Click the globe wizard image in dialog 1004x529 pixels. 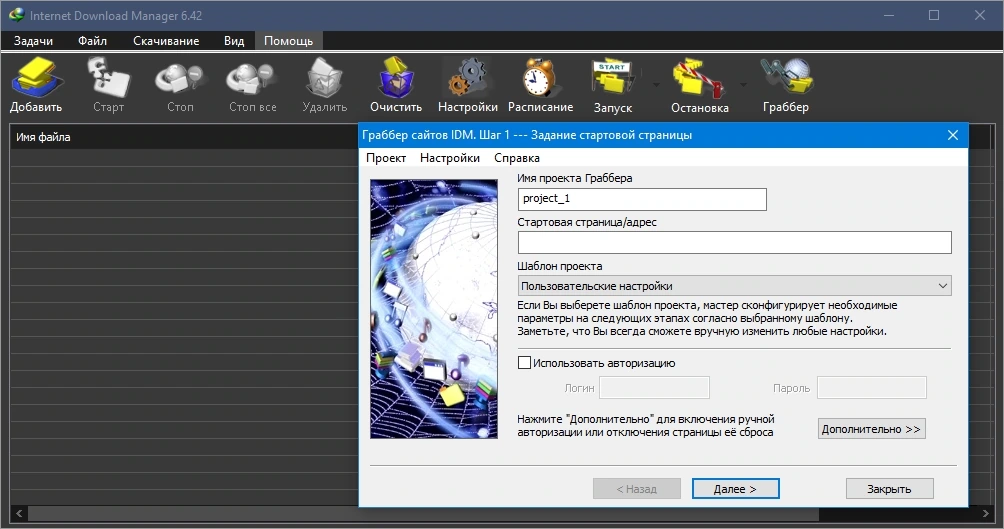[x=433, y=309]
